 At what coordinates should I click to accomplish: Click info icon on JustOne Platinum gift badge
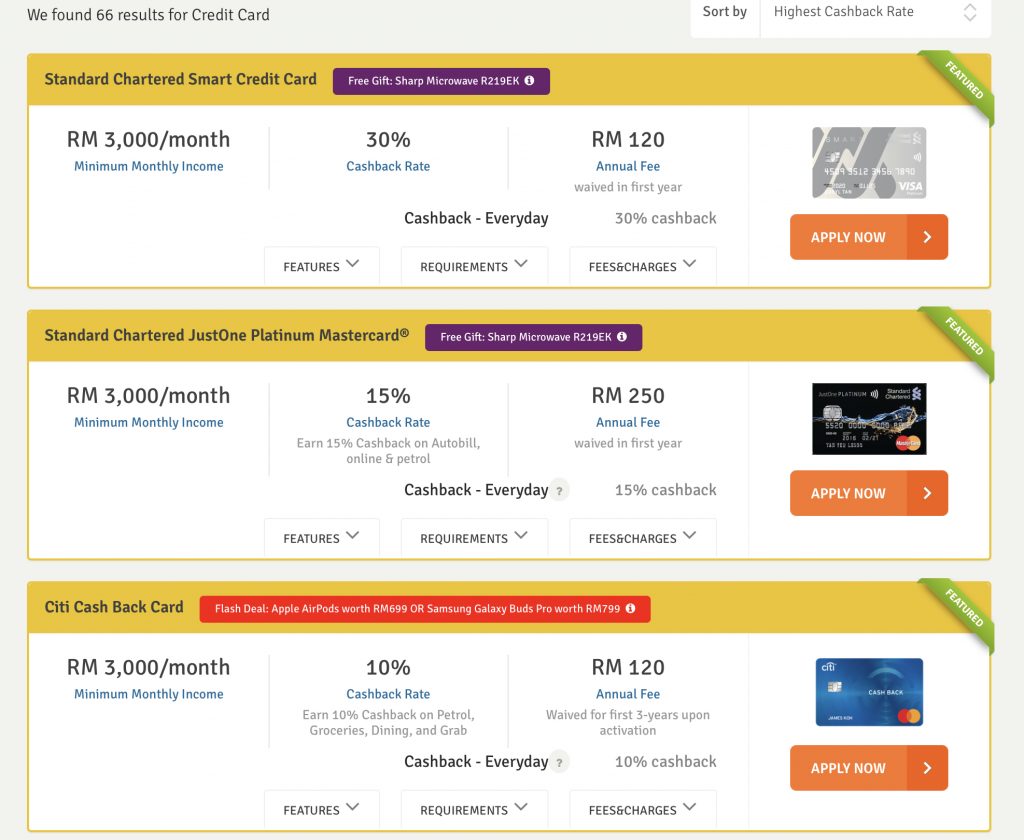click(621, 337)
